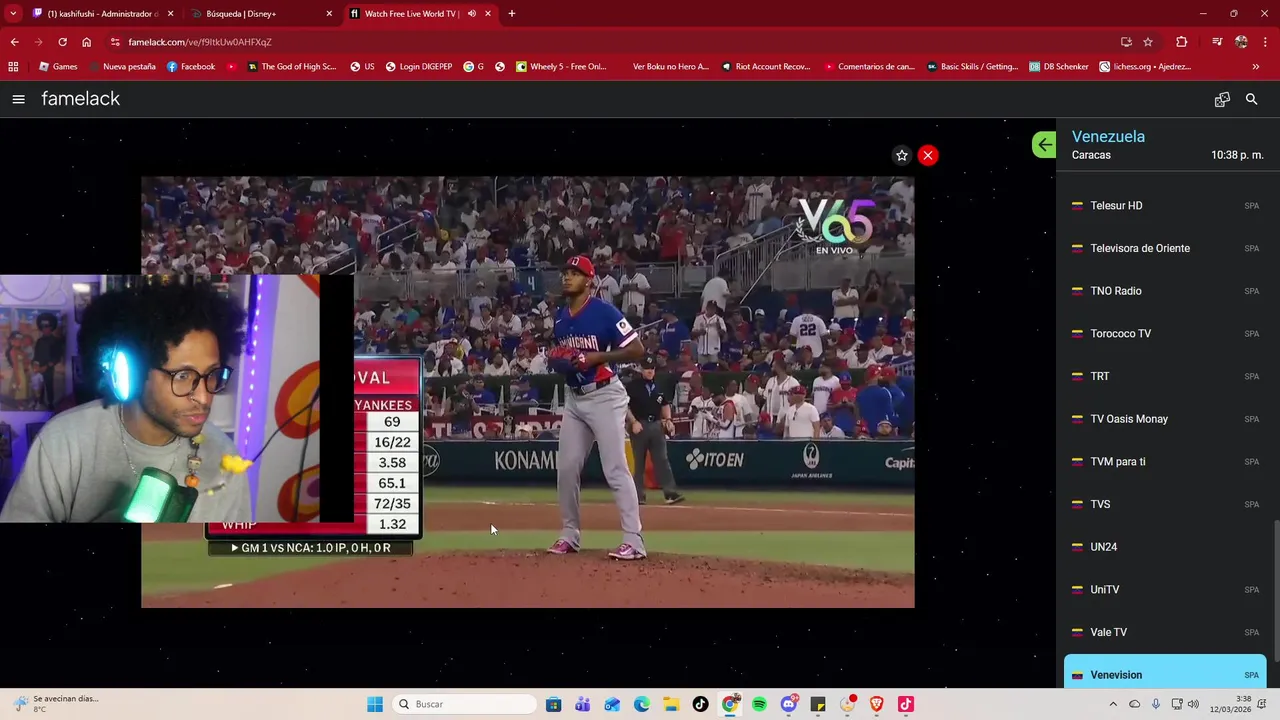Open Brave browser from the taskbar
Image resolution: width=1280 pixels, height=720 pixels.
point(877,704)
